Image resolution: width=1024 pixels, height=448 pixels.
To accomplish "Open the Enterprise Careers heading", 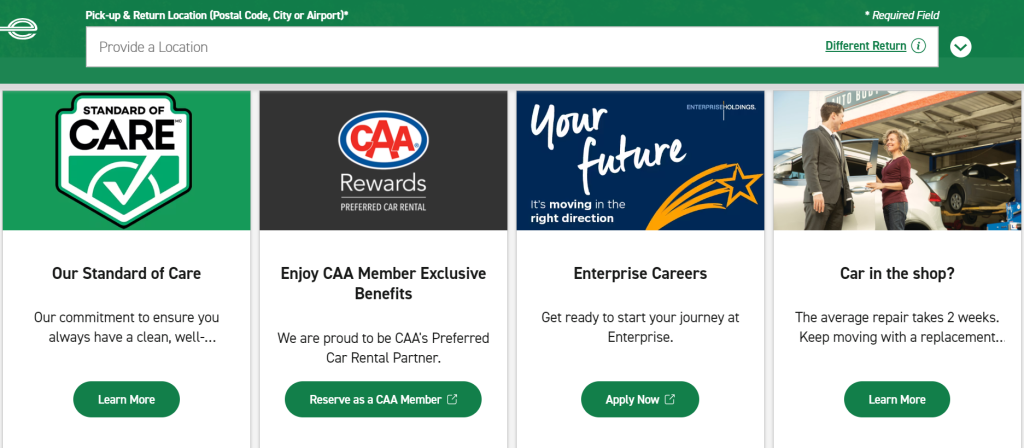I will click(x=640, y=273).
